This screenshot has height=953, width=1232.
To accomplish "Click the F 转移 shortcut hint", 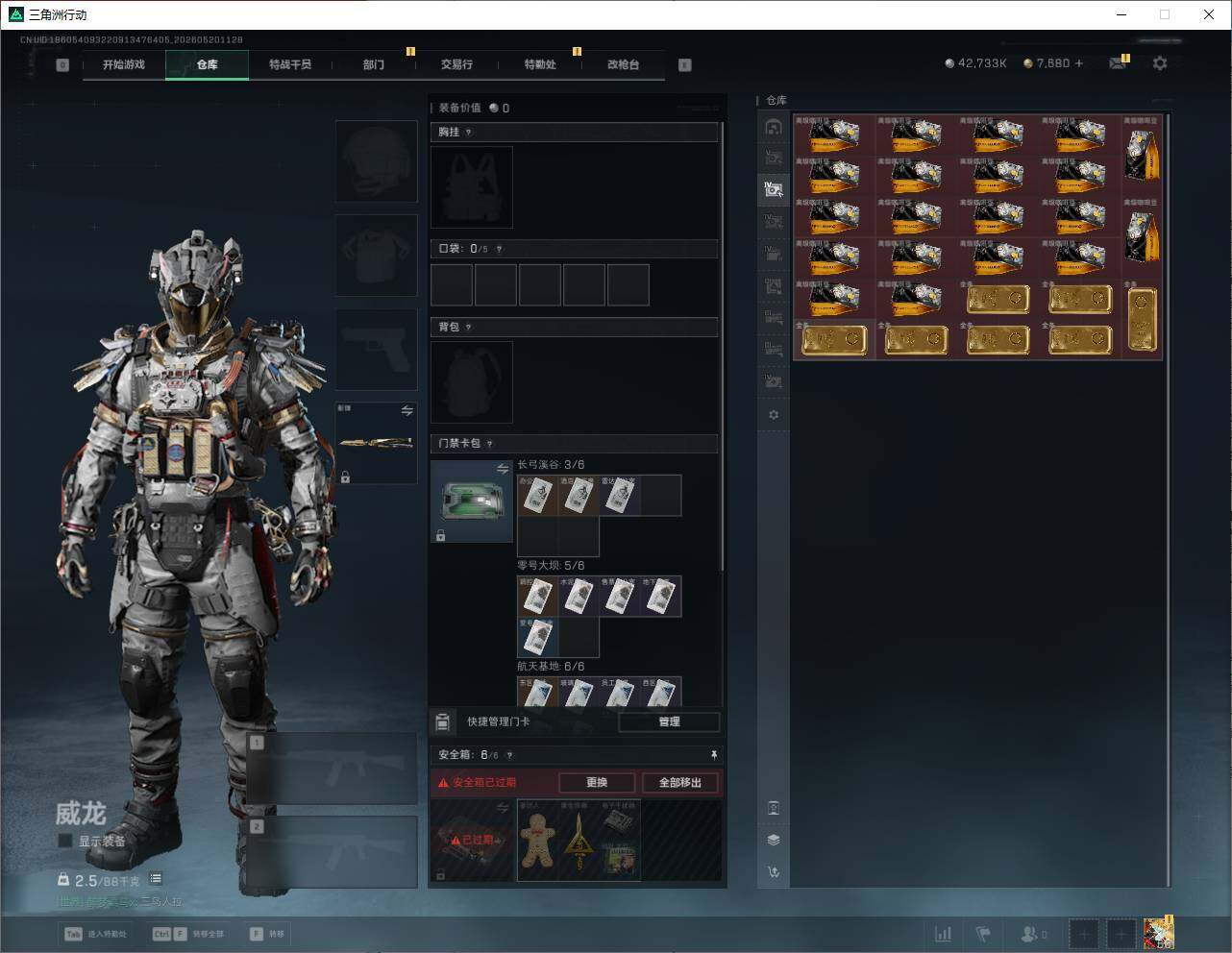I will 267,934.
